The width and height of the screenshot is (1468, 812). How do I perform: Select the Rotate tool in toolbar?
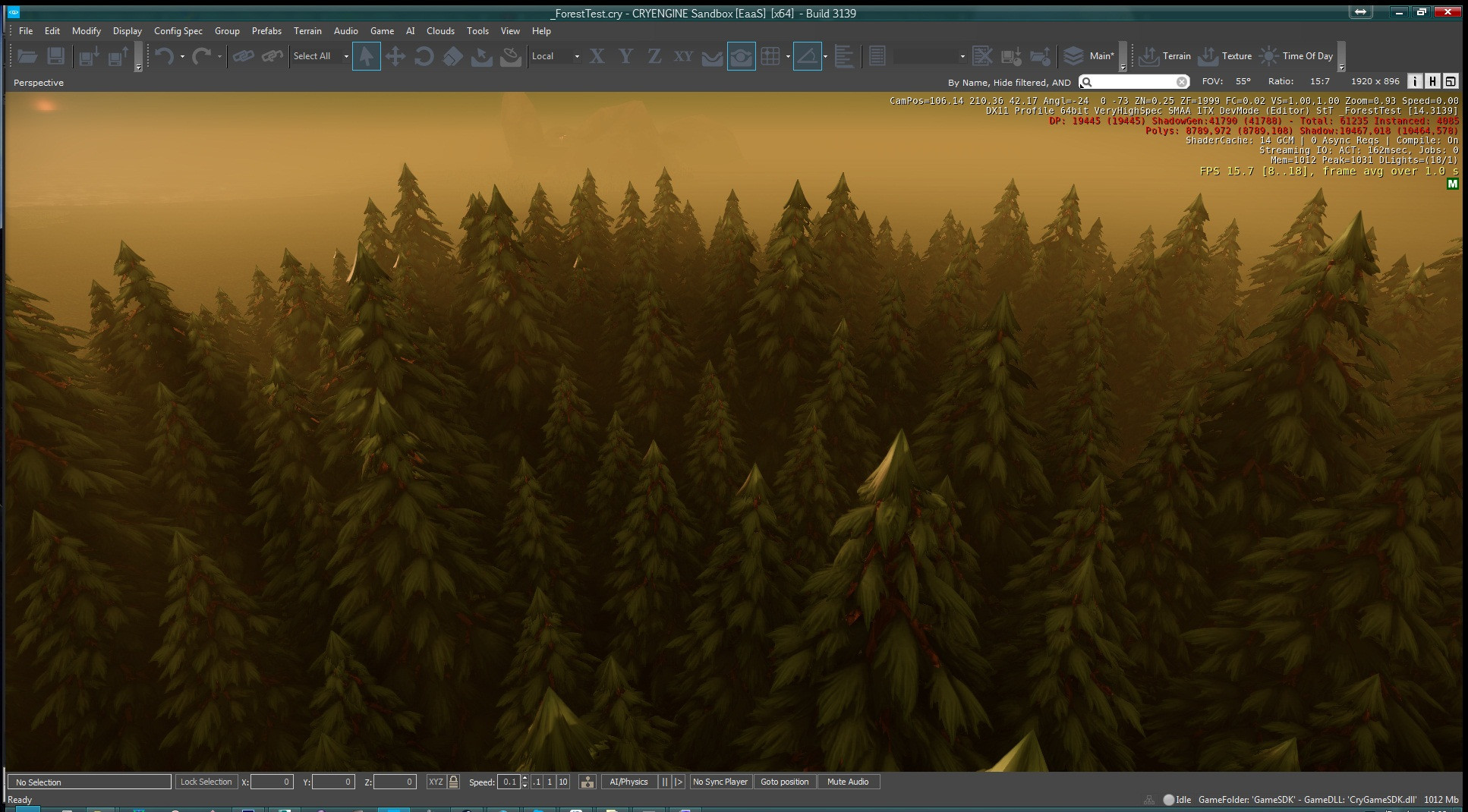click(x=424, y=56)
